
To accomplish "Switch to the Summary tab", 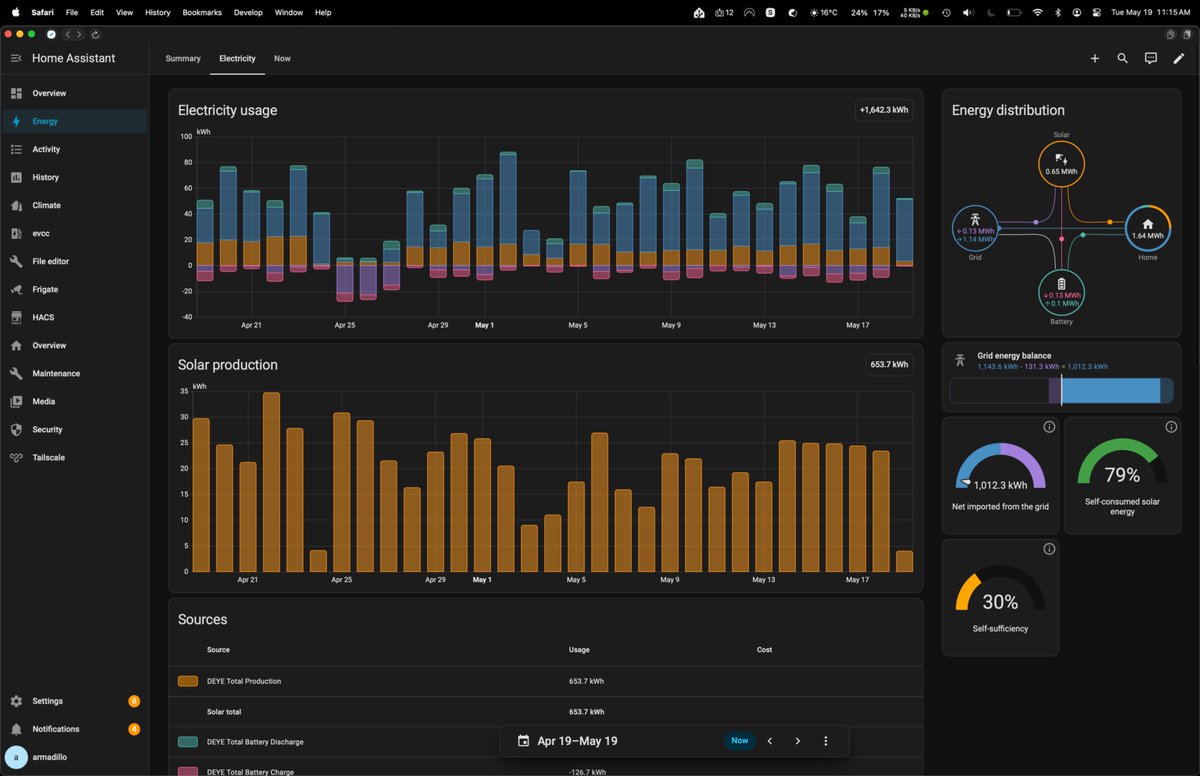I will click(183, 58).
